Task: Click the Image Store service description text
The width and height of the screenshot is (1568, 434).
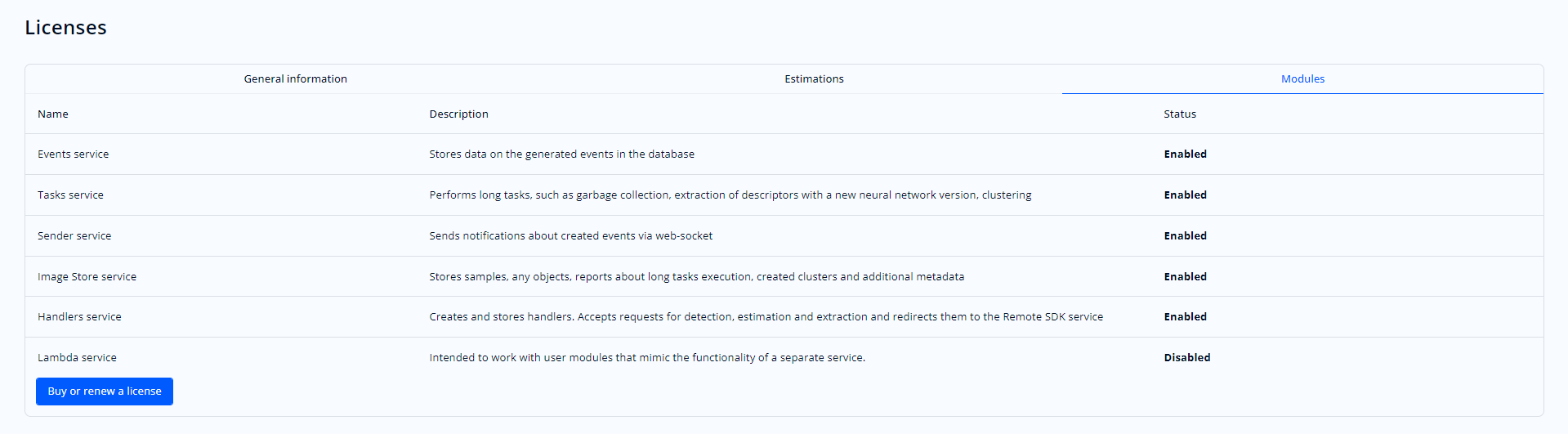Action: [x=696, y=277]
